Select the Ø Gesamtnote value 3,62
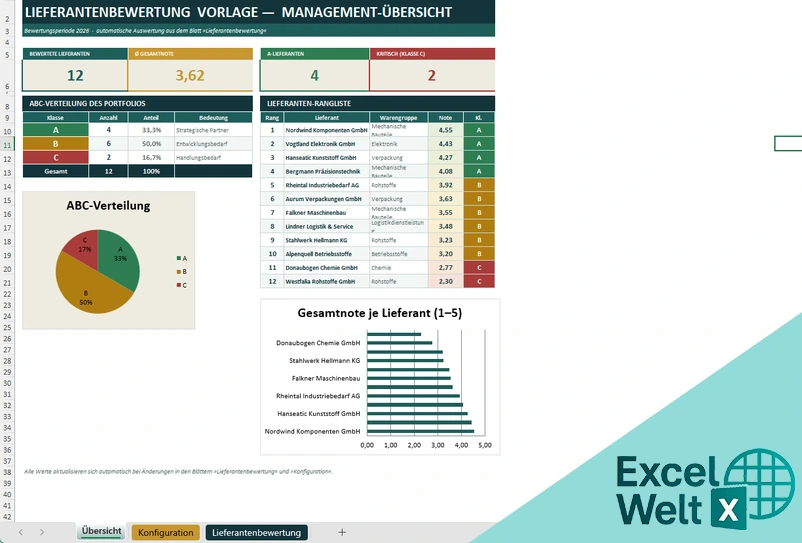This screenshot has width=802, height=543. [x=190, y=76]
